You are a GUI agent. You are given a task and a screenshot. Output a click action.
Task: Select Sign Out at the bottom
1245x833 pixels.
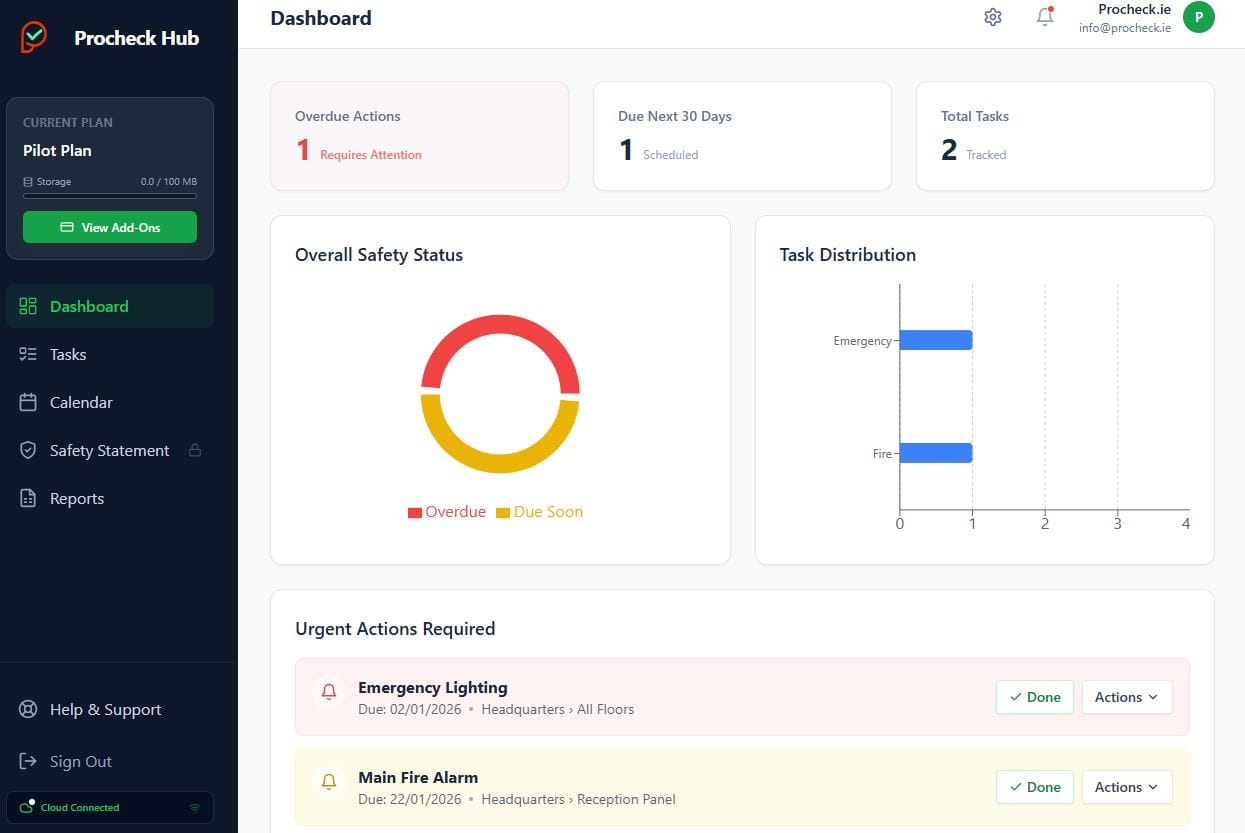click(80, 761)
